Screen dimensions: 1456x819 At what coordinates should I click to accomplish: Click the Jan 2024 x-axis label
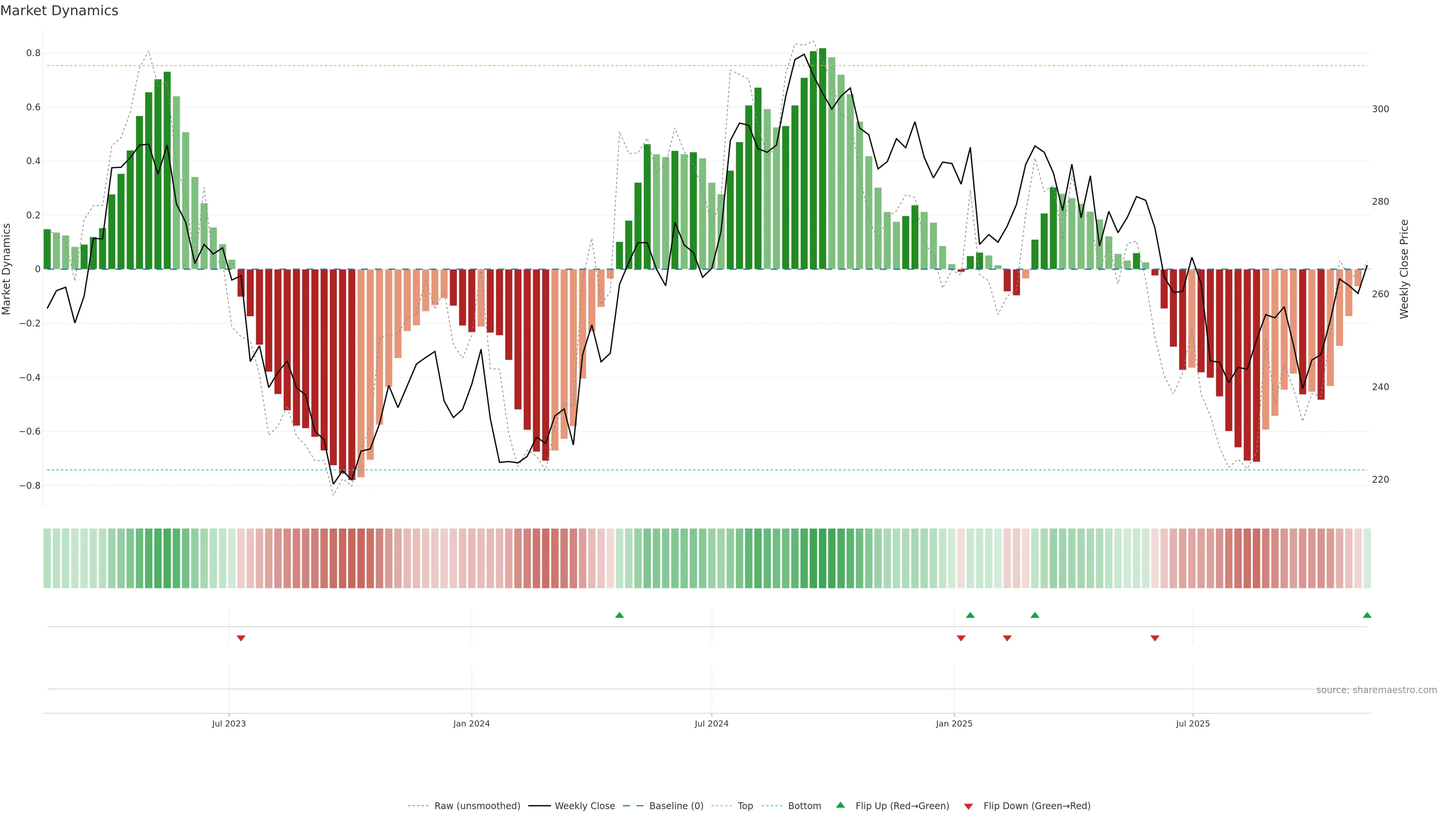click(x=471, y=723)
